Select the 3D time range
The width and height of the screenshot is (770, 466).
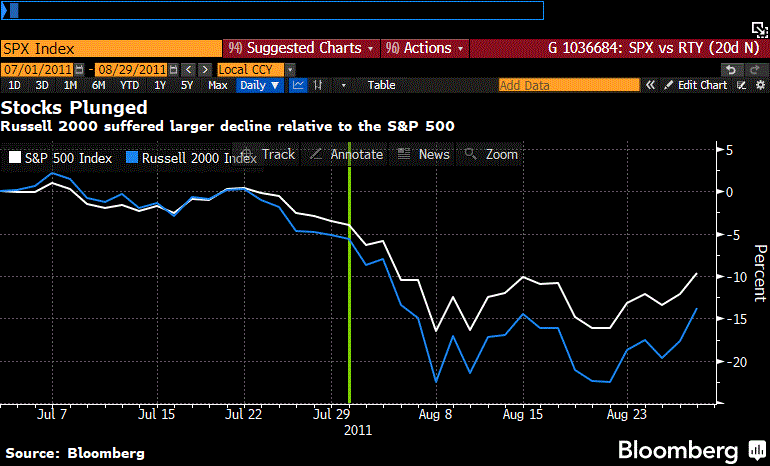point(42,85)
